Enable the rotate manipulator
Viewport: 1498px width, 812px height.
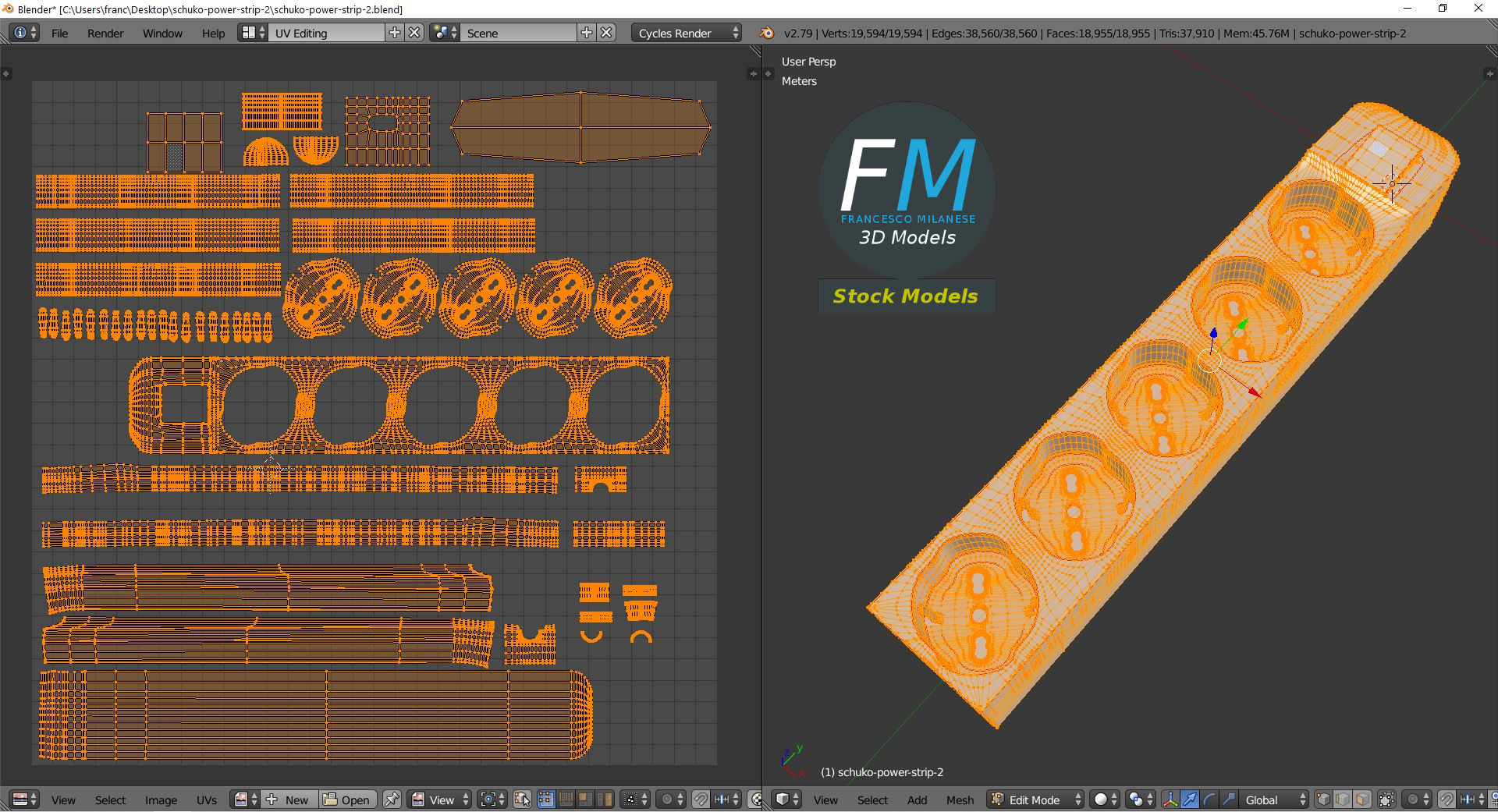[1209, 800]
